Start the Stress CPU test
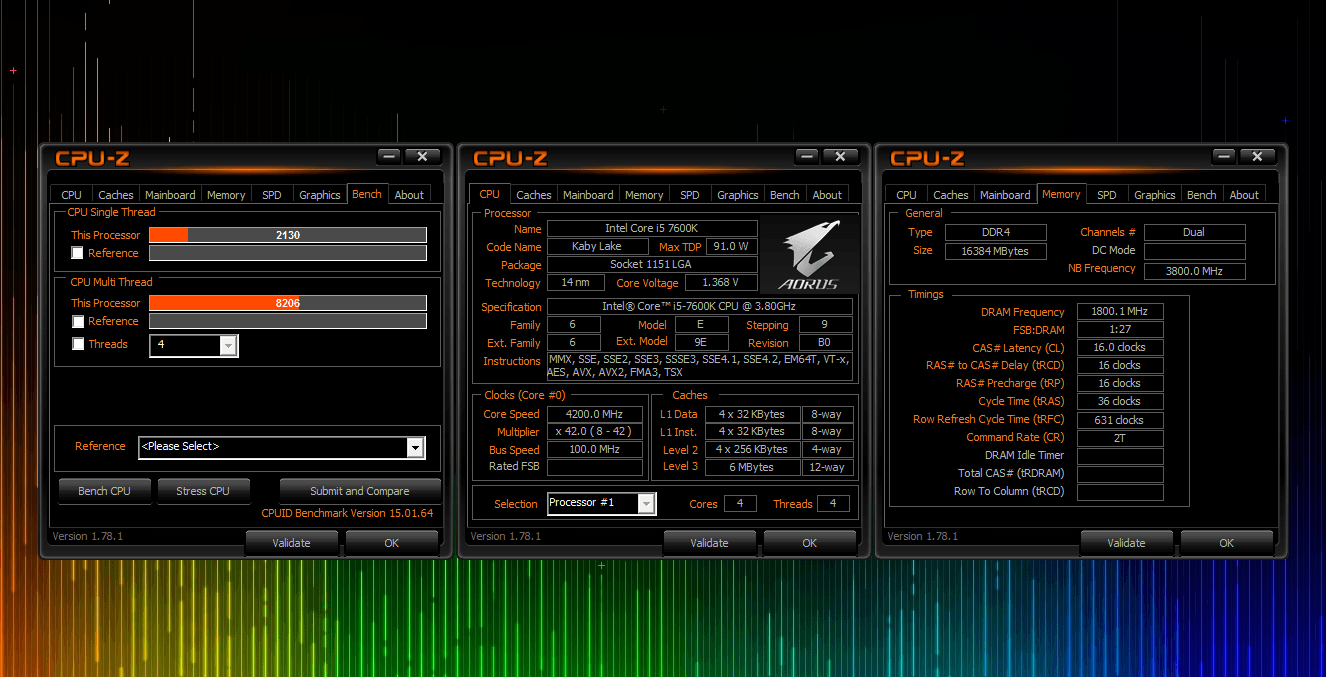This screenshot has height=677, width=1326. point(203,491)
